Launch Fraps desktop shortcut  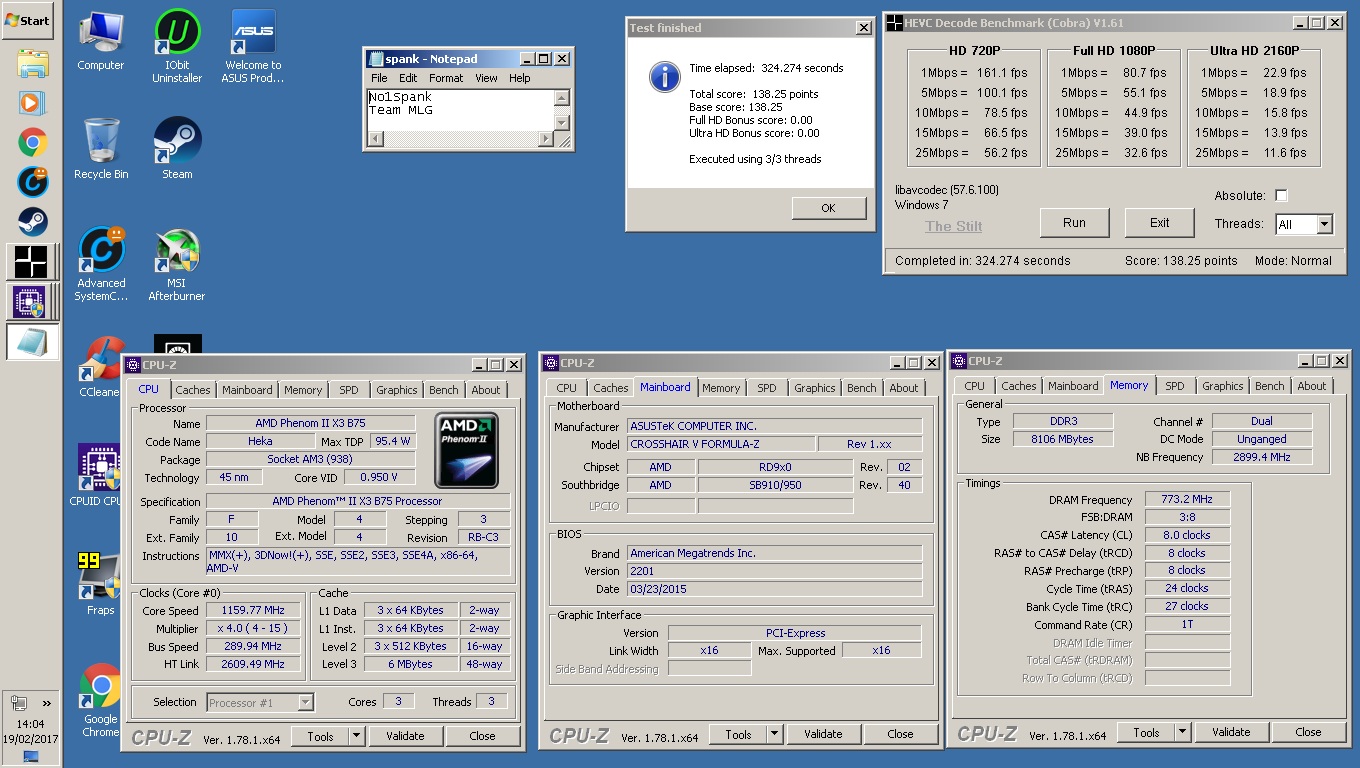tap(100, 583)
